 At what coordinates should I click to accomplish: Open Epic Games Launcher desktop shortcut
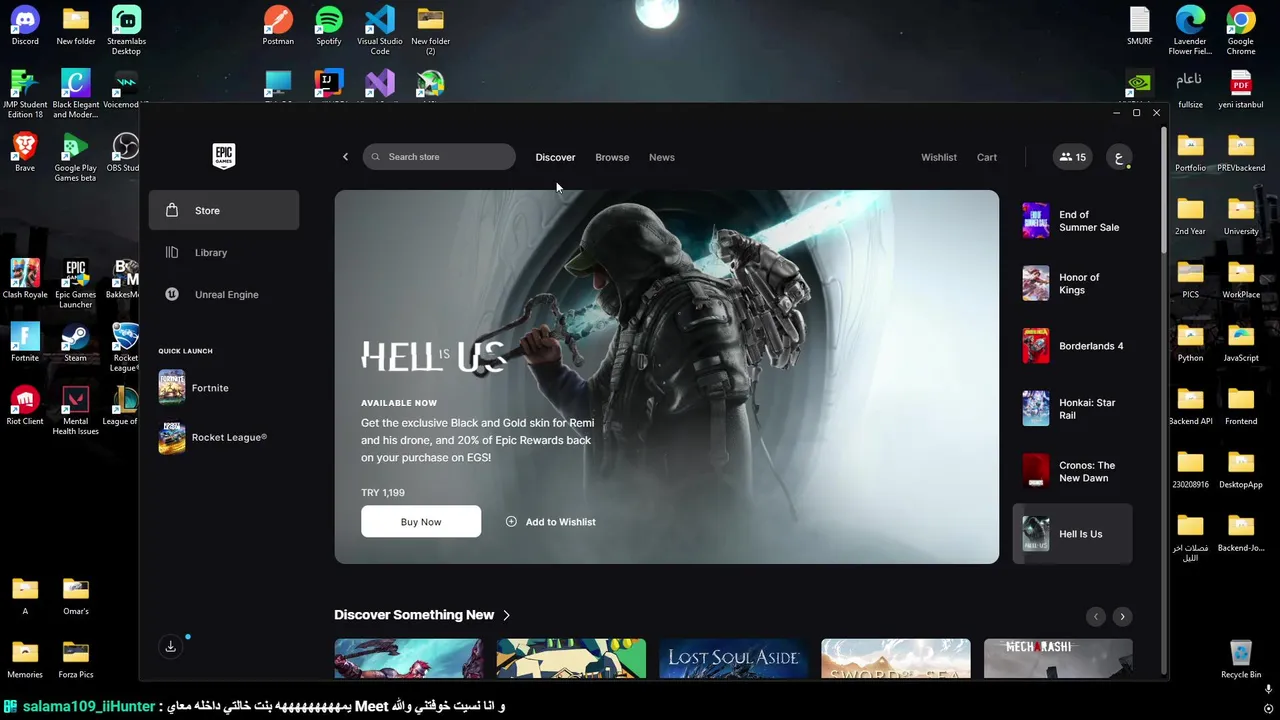tap(75, 284)
